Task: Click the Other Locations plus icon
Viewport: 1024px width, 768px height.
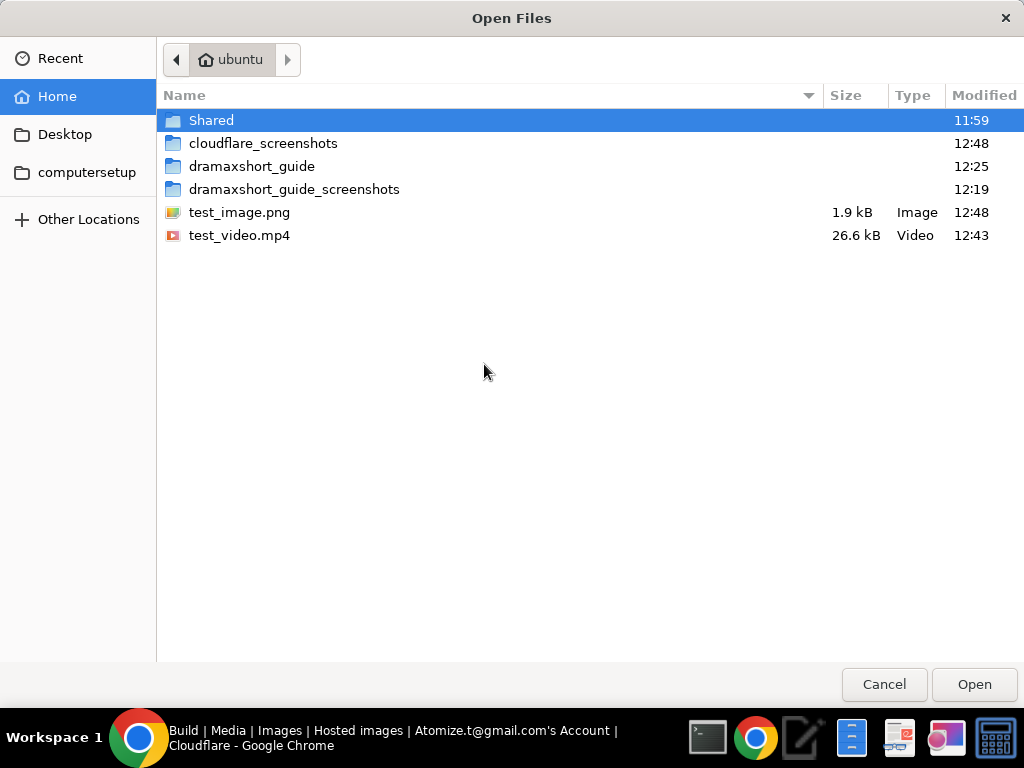Action: [22, 219]
